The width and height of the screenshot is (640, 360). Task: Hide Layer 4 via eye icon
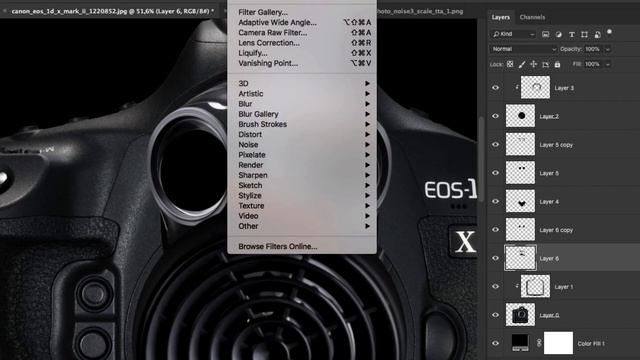pos(496,201)
